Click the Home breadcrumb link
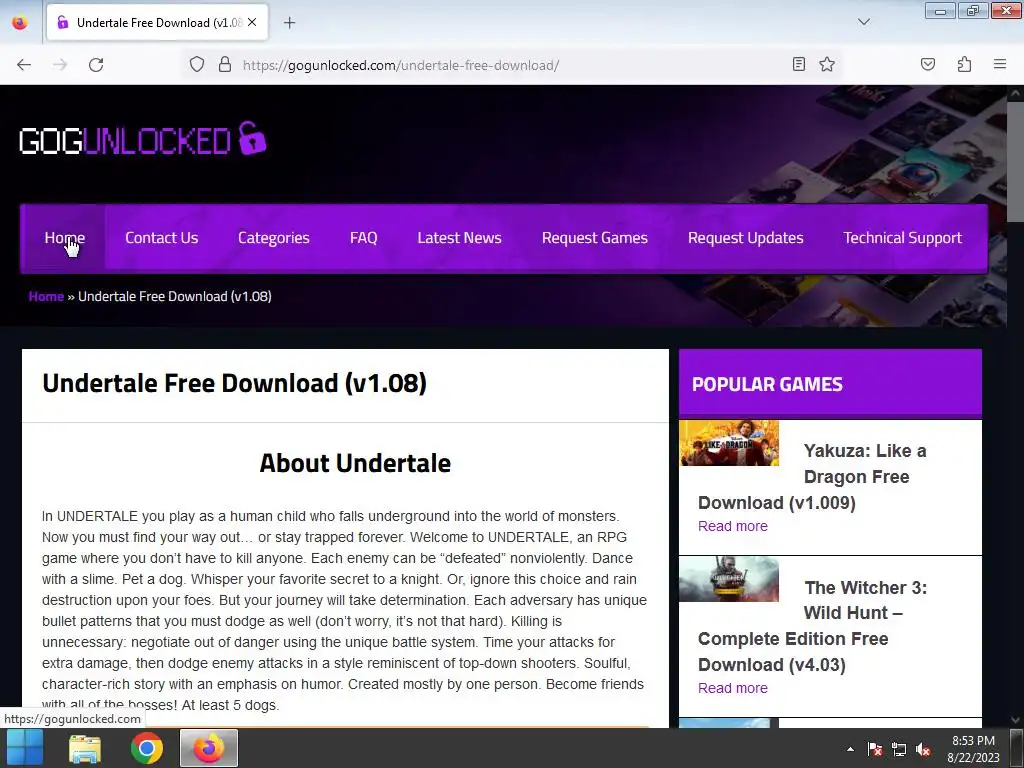This screenshot has width=1024, height=768. point(46,296)
